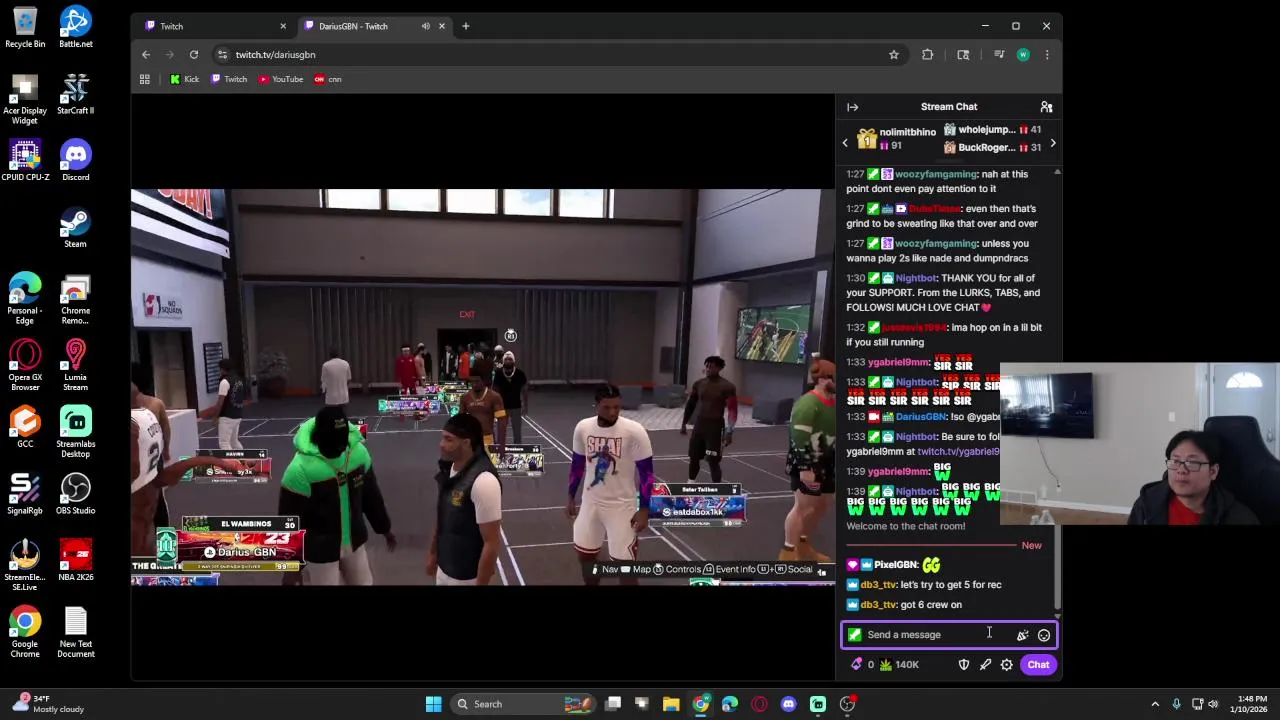Open Chrome profile avatar
Viewport: 1280px width, 720px height.
[1023, 55]
